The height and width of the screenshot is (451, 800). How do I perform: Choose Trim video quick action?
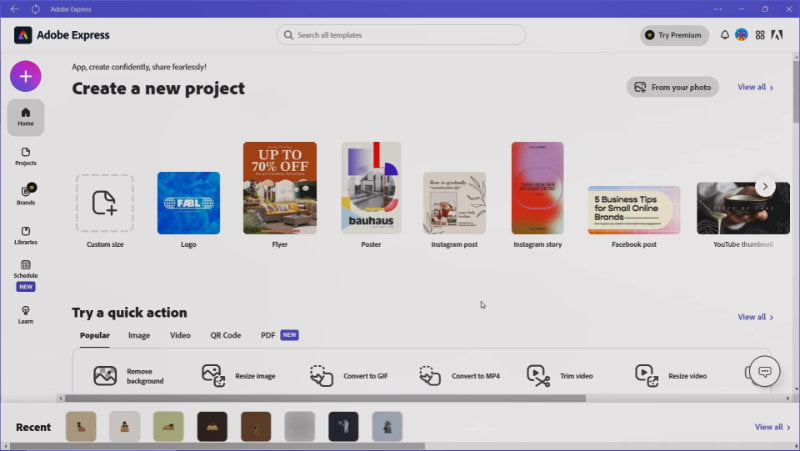coord(560,376)
